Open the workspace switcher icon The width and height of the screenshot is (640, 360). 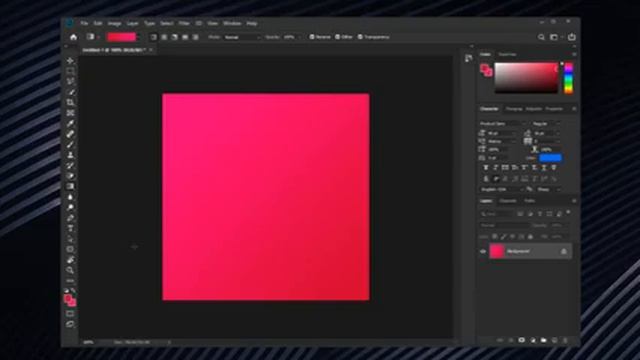tap(554, 37)
